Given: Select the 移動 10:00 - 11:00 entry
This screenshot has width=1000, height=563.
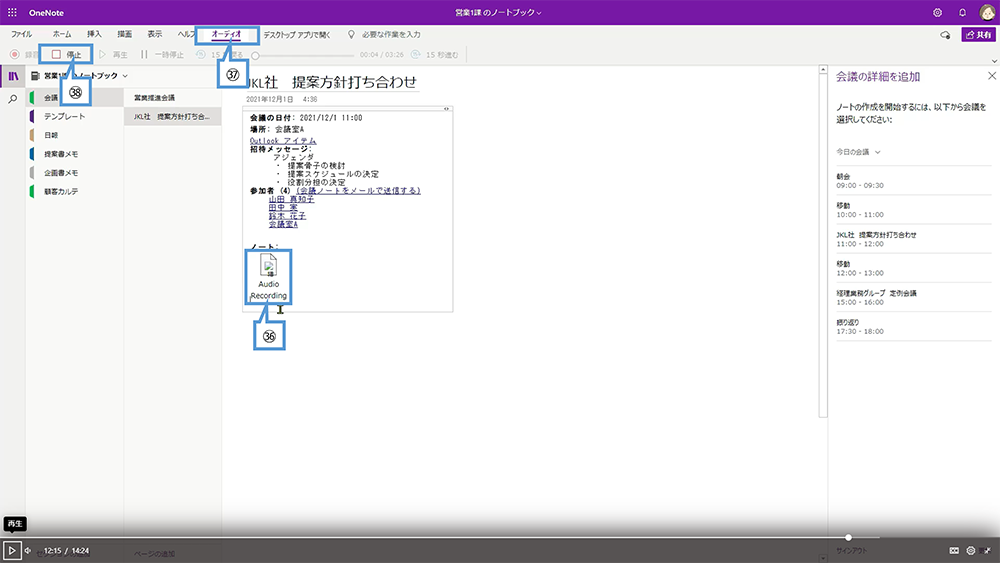Looking at the screenshot, I should coord(913,210).
